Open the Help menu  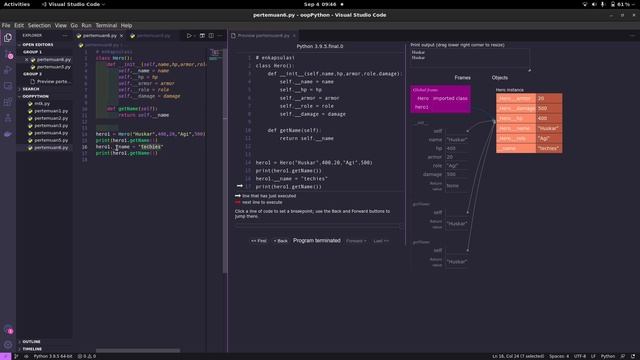126,25
